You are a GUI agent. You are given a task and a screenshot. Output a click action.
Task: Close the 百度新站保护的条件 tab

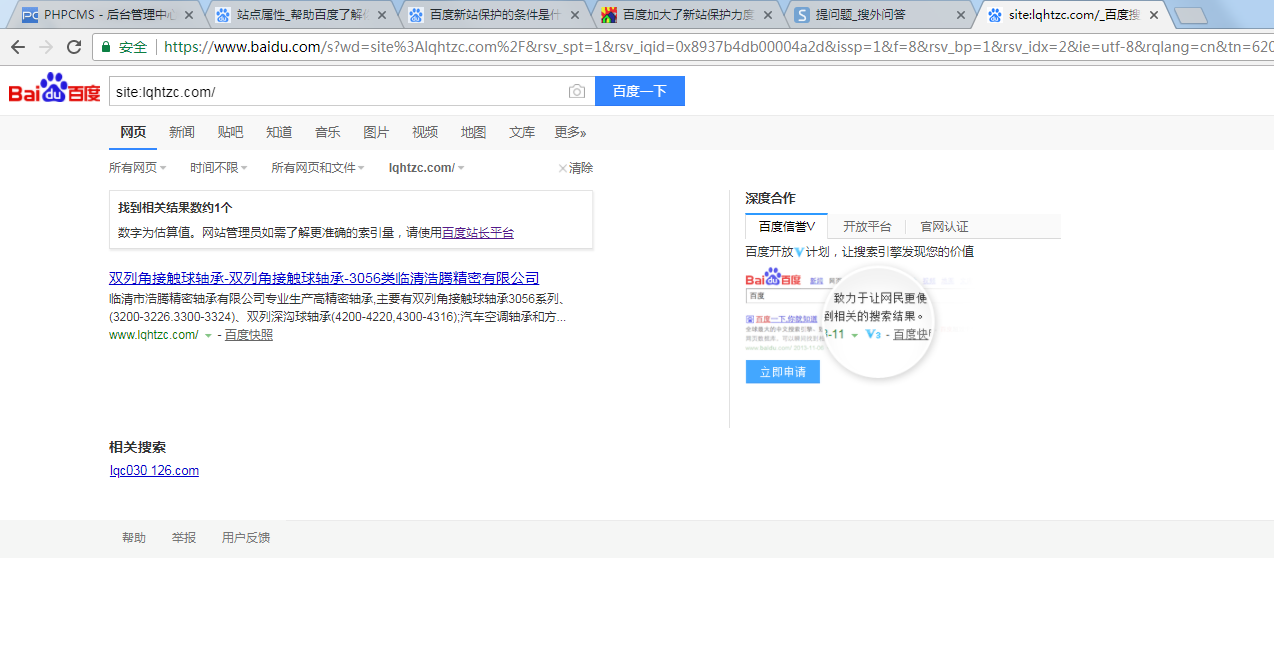click(x=574, y=15)
